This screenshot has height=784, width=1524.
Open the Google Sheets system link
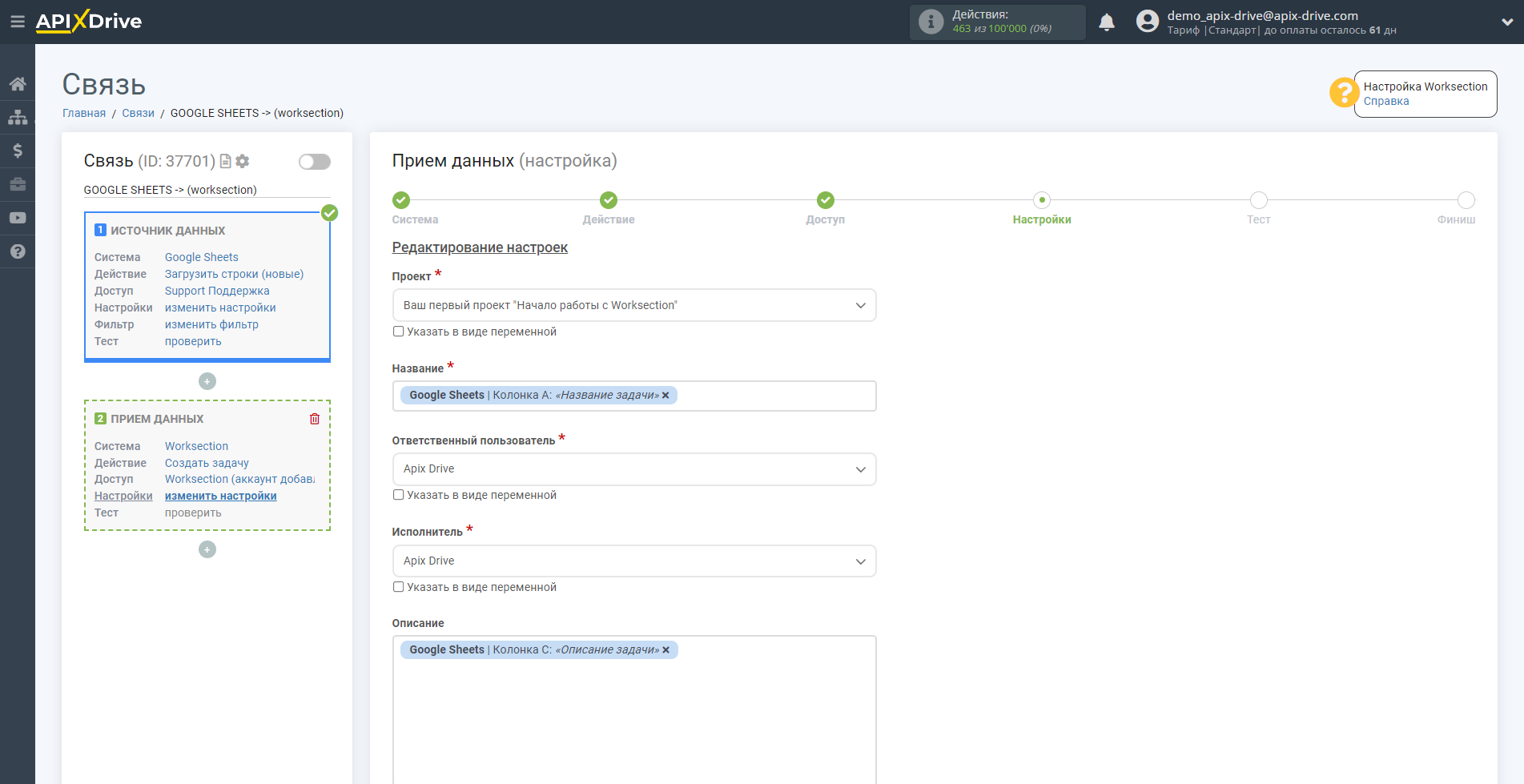point(202,257)
